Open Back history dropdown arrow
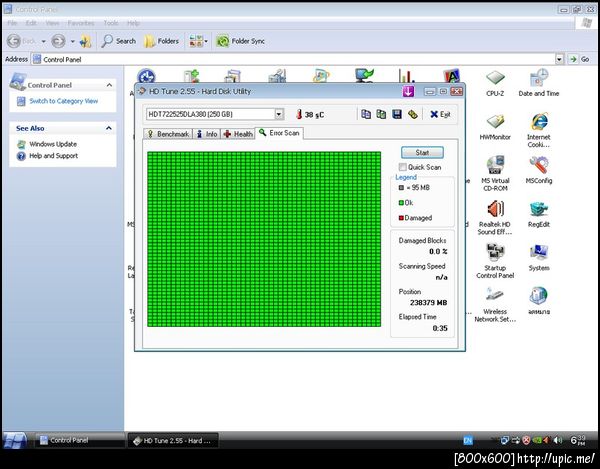Image resolution: width=600 pixels, height=469 pixels. (43, 41)
